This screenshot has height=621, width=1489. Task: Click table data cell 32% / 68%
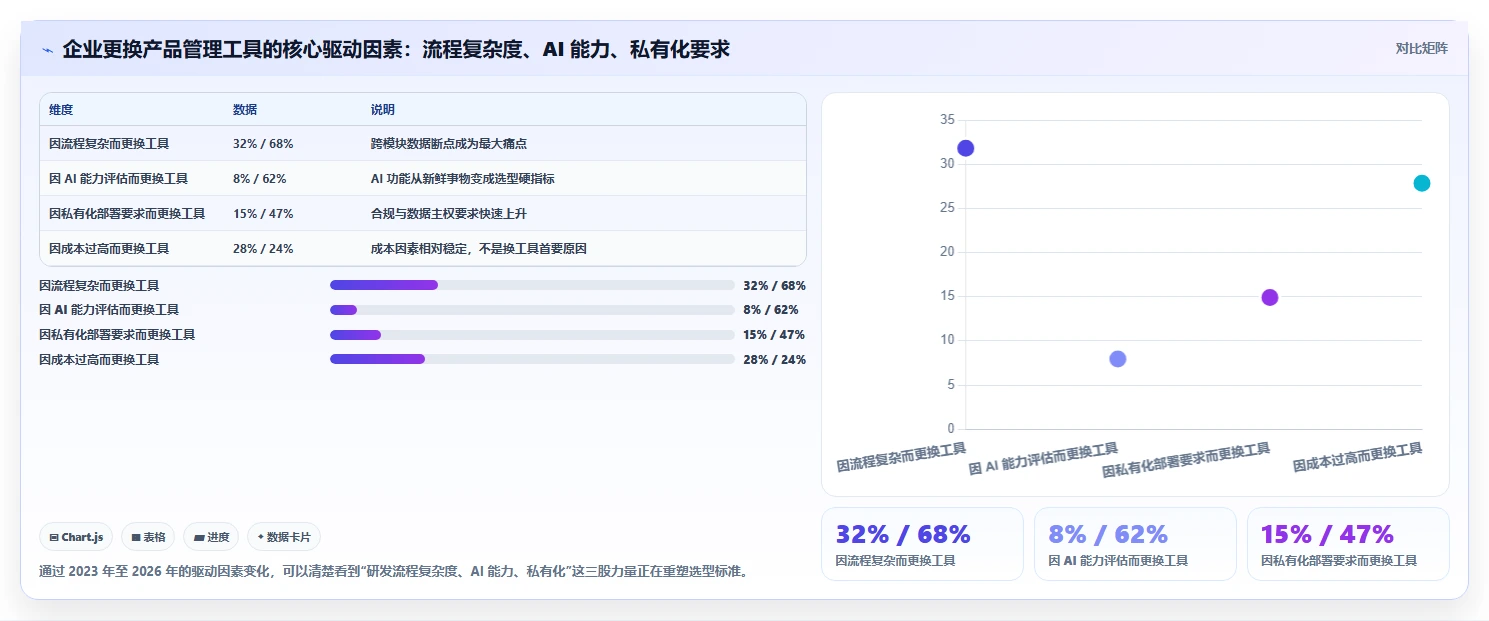[263, 144]
